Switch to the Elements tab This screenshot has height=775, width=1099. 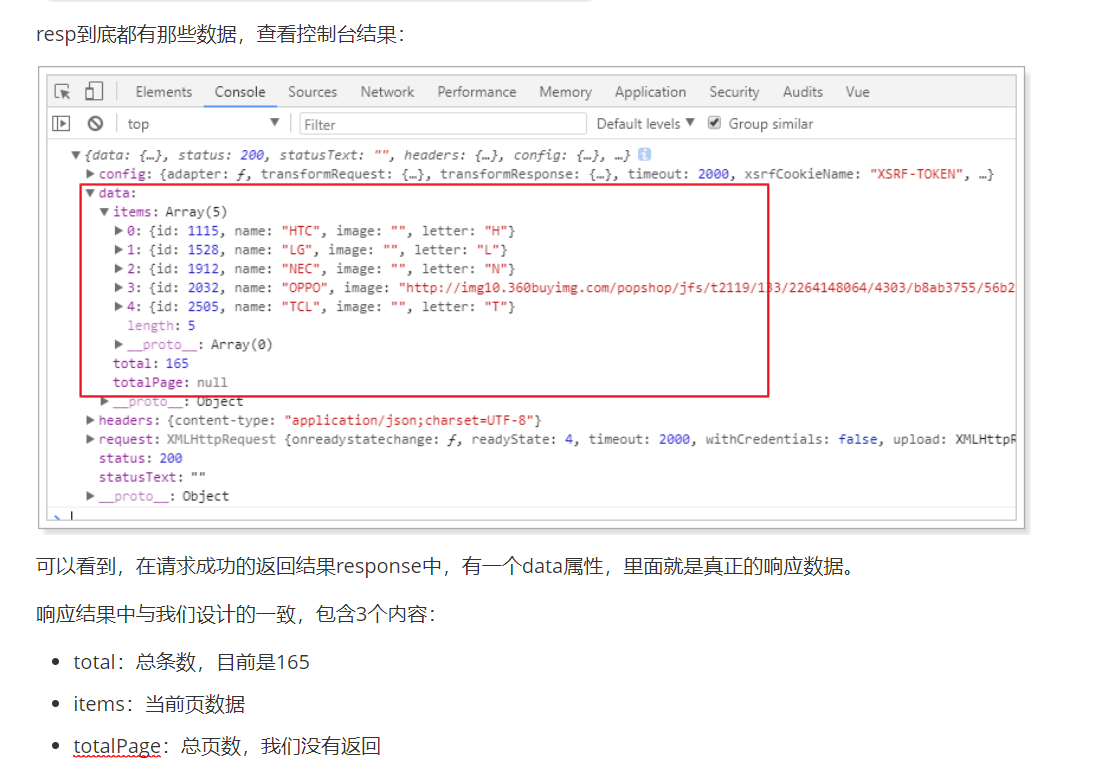coord(163,92)
